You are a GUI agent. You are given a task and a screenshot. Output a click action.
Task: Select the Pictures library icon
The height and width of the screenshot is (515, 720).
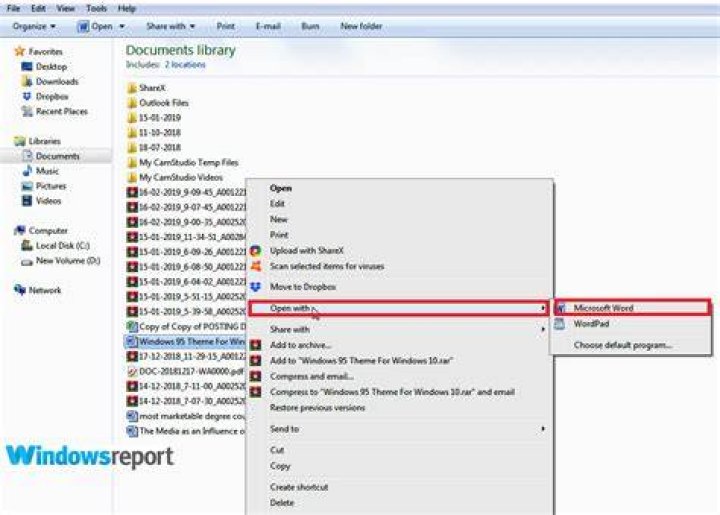(x=27, y=186)
